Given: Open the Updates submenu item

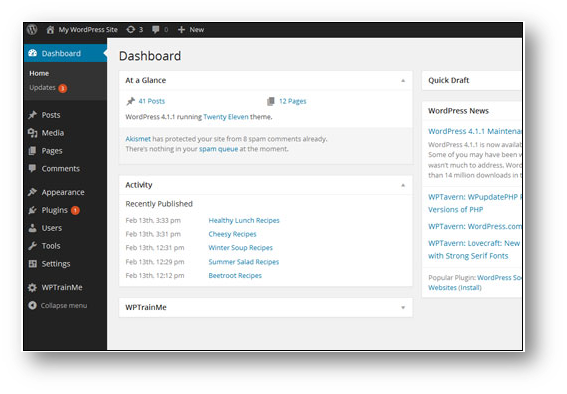Looking at the screenshot, I should (42, 87).
